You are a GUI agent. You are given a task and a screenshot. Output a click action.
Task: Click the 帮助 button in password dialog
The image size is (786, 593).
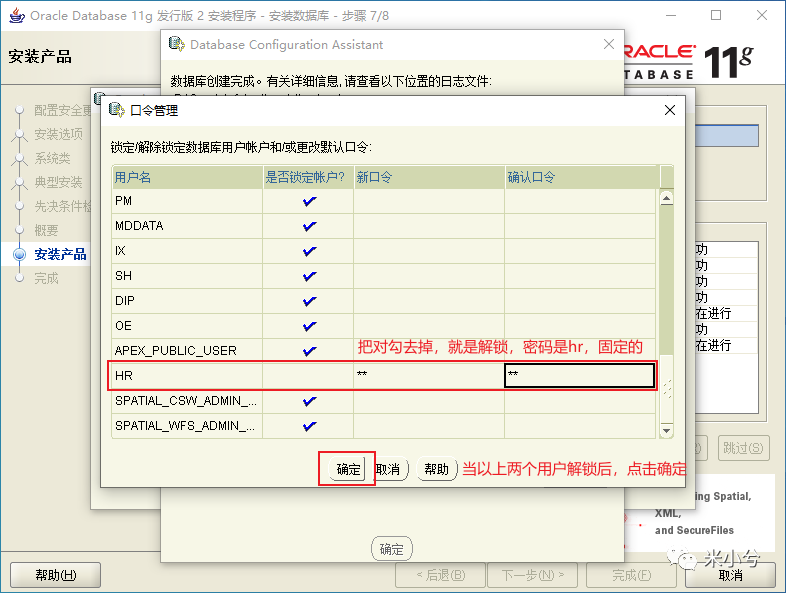[x=437, y=469]
